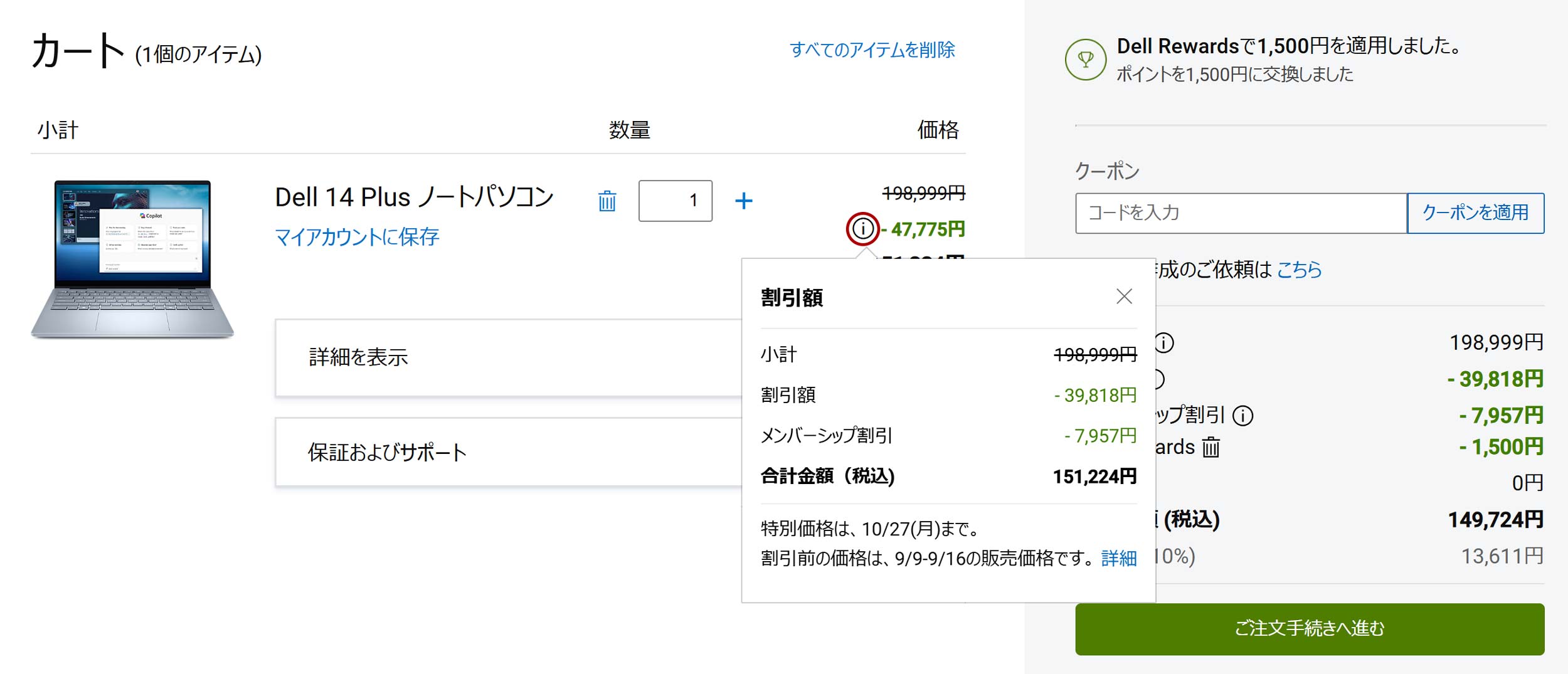Click the quantity field showing 1
This screenshot has height=674, width=1568.
click(x=675, y=201)
